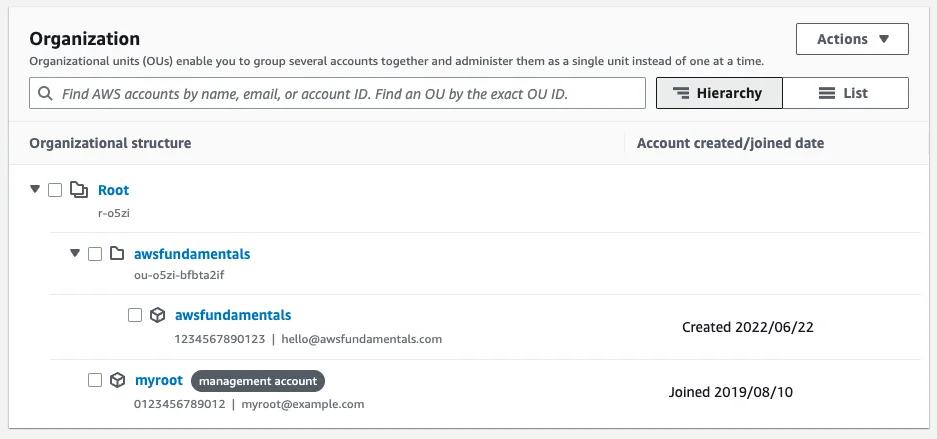Switch to the List view

[x=845, y=93]
